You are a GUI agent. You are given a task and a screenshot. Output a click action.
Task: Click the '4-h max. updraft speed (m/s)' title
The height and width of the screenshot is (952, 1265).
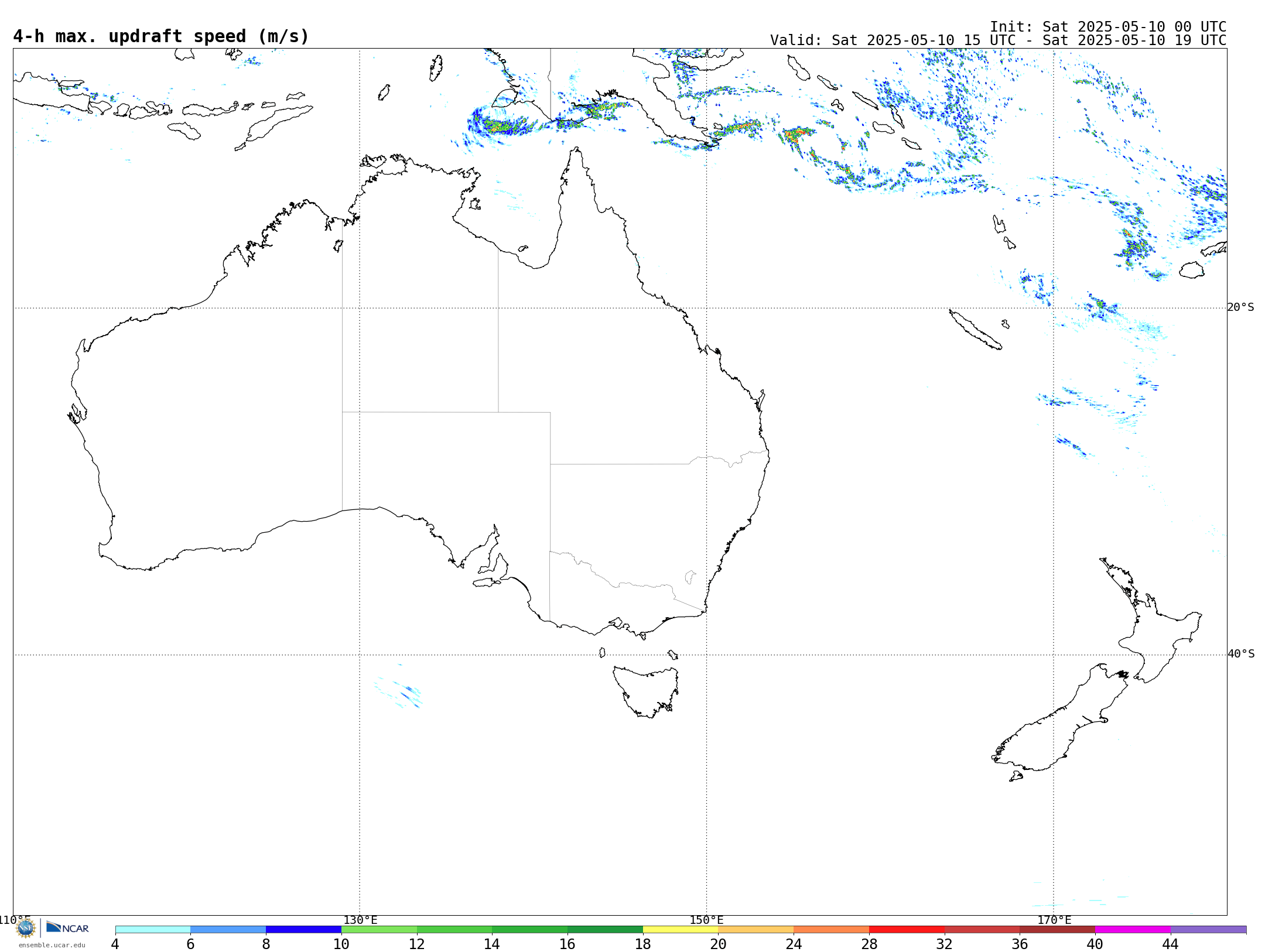[x=161, y=36]
